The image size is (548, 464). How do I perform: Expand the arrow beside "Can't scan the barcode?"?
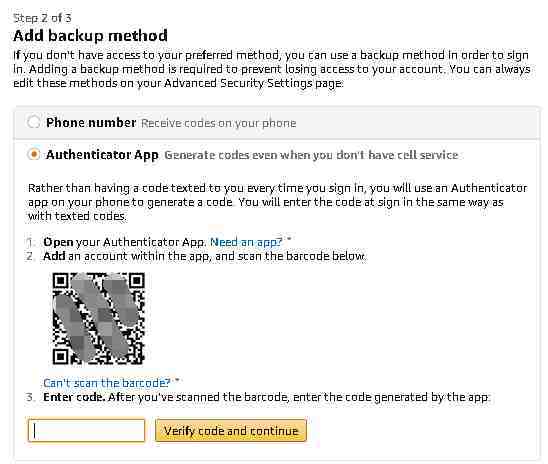177,380
